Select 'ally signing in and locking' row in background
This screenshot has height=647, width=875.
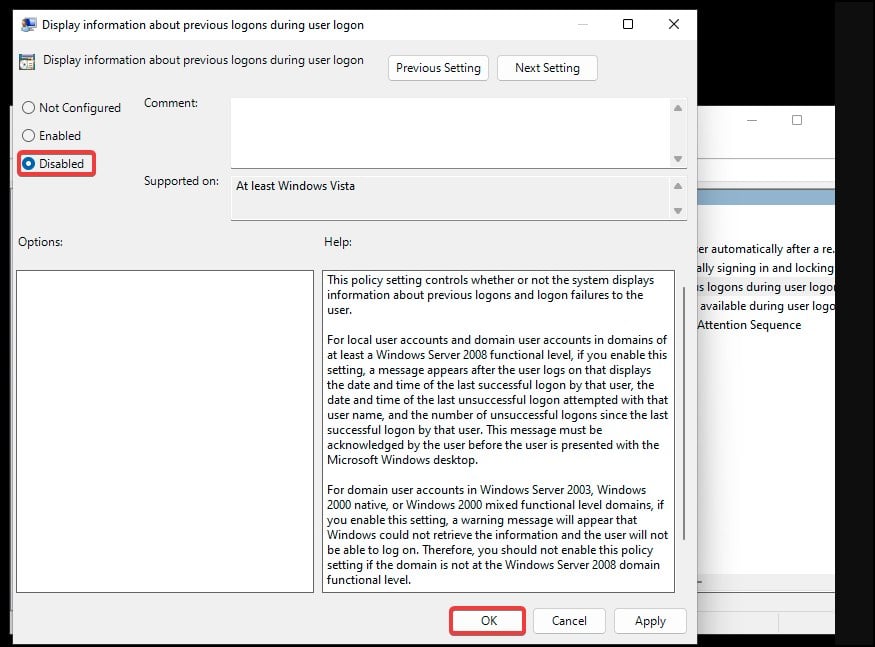click(x=766, y=268)
